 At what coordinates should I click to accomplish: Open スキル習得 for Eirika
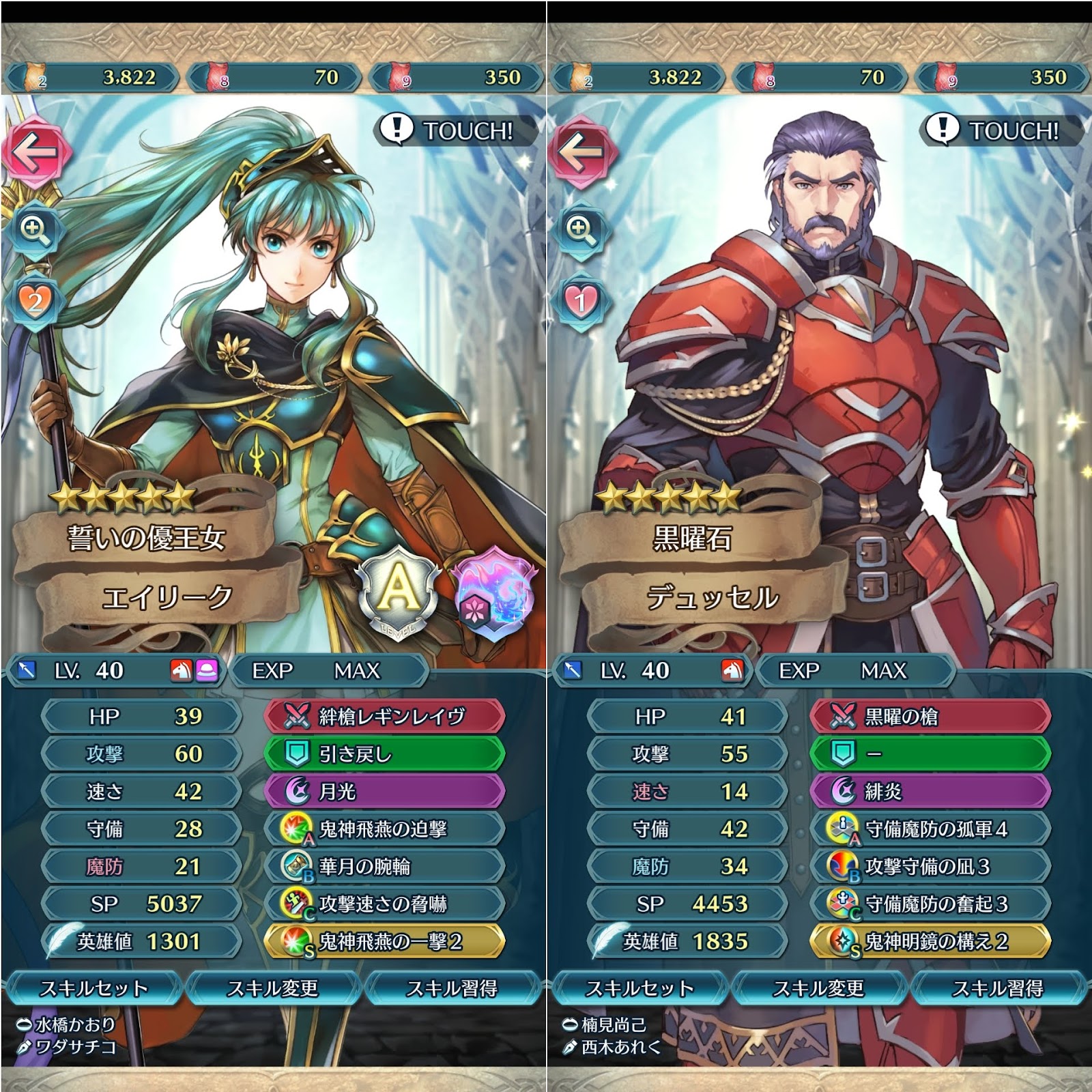(x=452, y=988)
